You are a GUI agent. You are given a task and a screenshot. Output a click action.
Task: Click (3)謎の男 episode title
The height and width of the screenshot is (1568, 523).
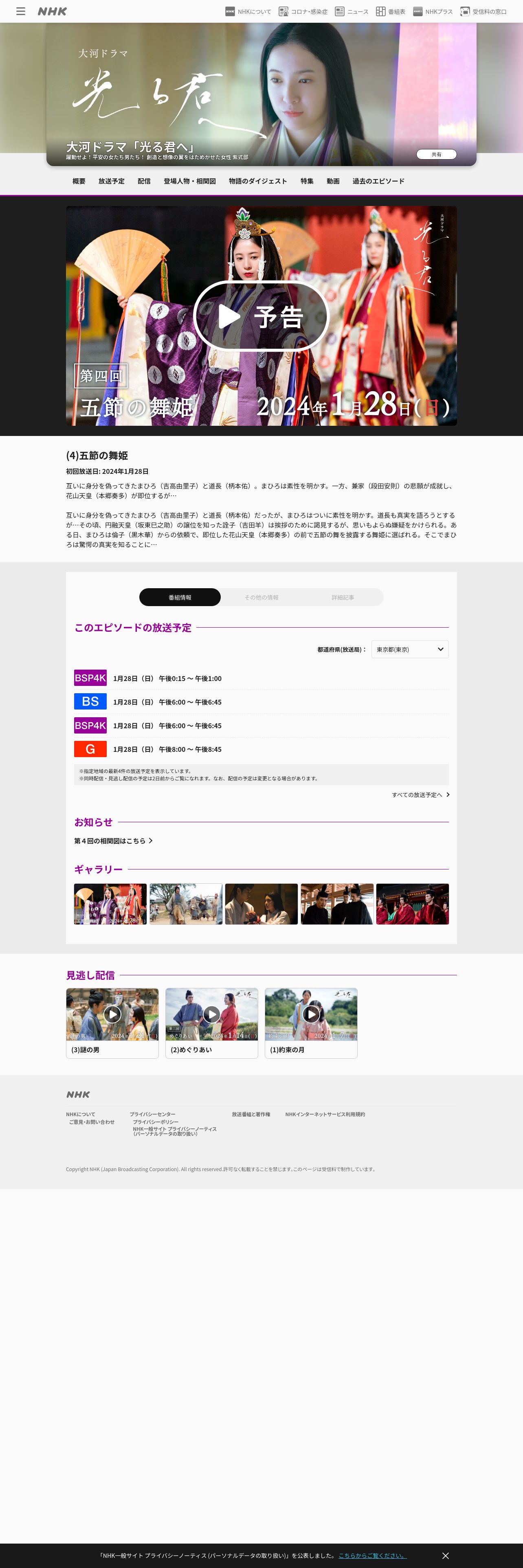click(x=85, y=1049)
